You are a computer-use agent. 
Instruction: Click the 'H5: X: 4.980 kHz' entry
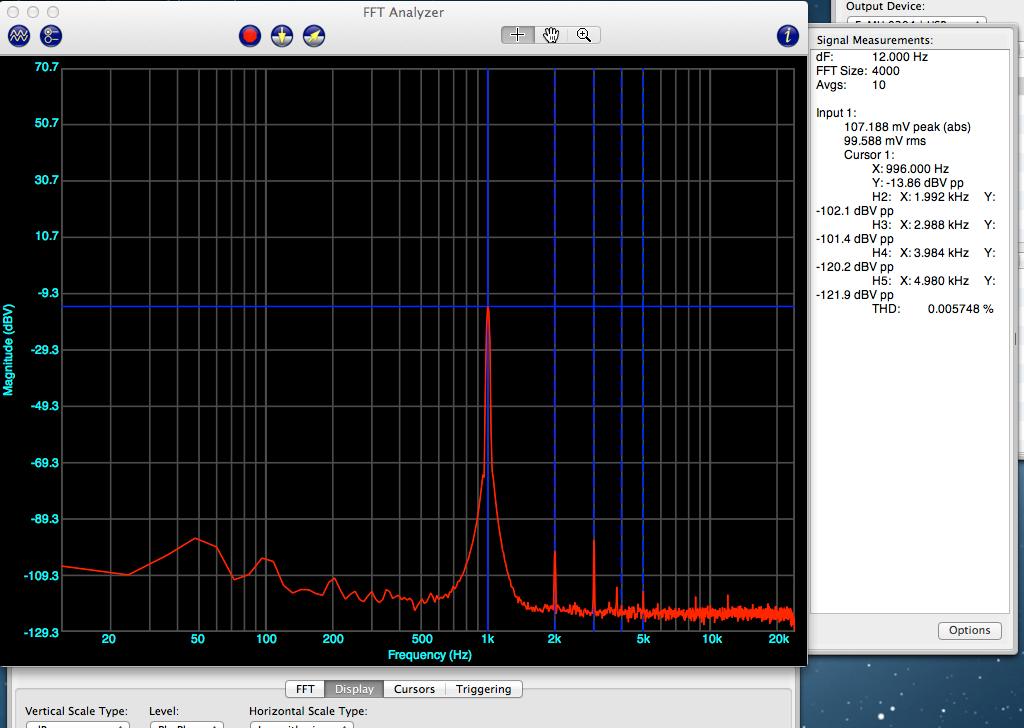pos(920,281)
